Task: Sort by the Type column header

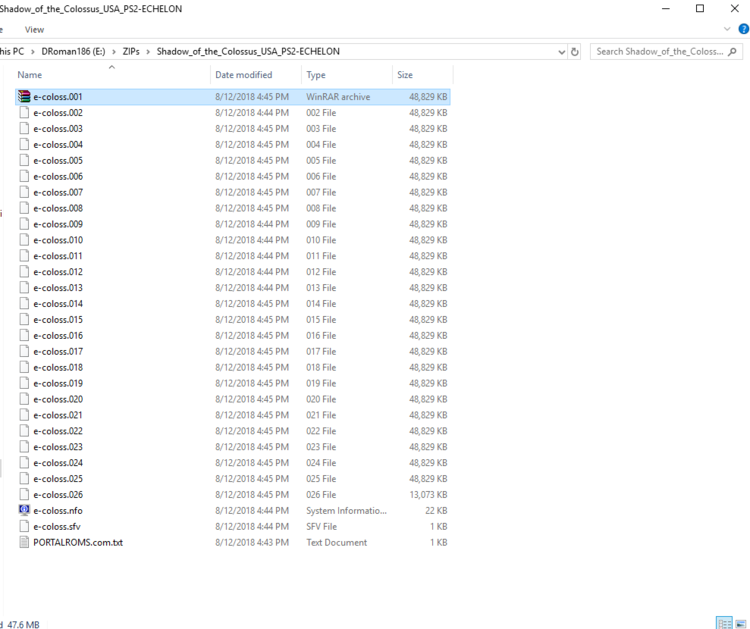Action: click(x=316, y=75)
